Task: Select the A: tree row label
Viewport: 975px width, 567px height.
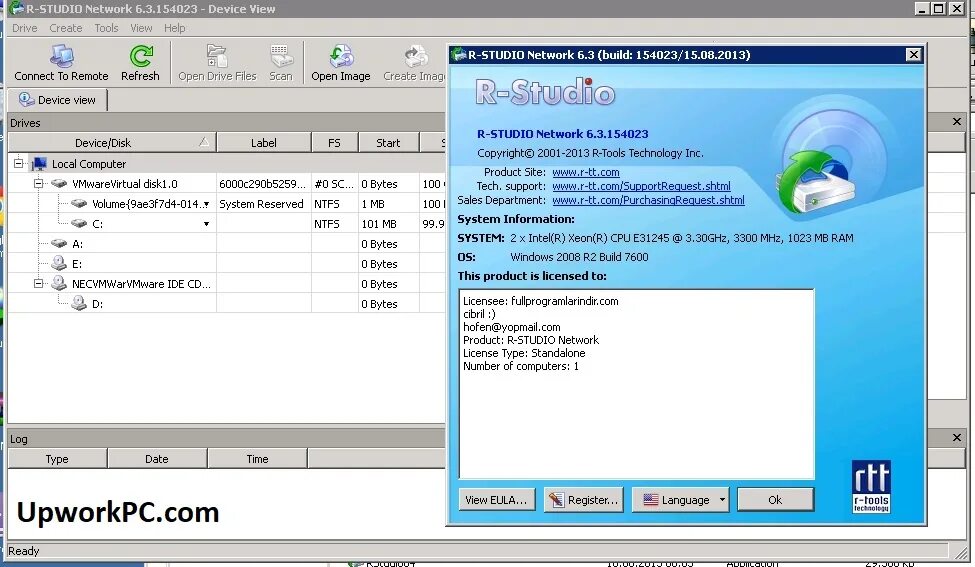Action: pyautogui.click(x=77, y=244)
